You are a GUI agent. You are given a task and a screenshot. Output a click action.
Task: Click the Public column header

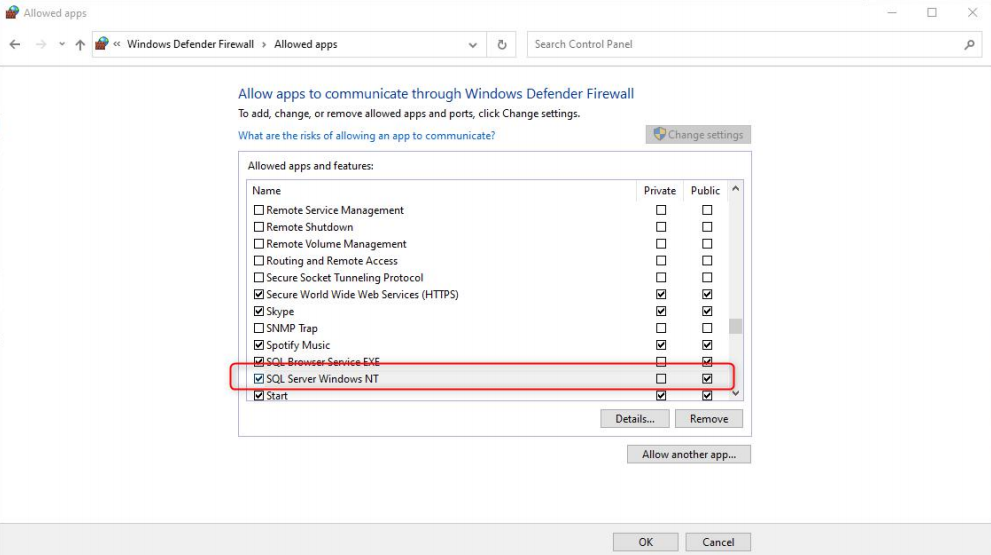(705, 190)
